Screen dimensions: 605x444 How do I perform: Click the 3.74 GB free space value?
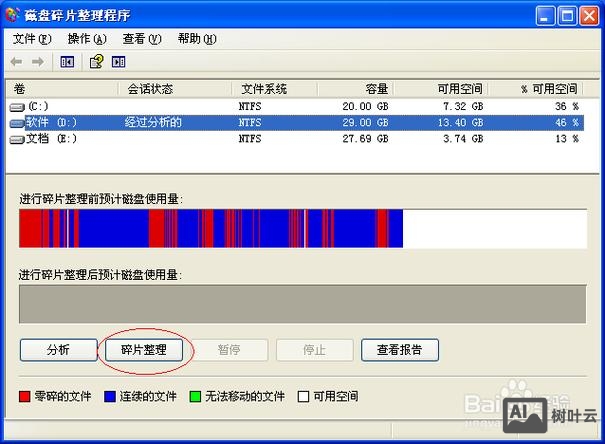pos(463,139)
